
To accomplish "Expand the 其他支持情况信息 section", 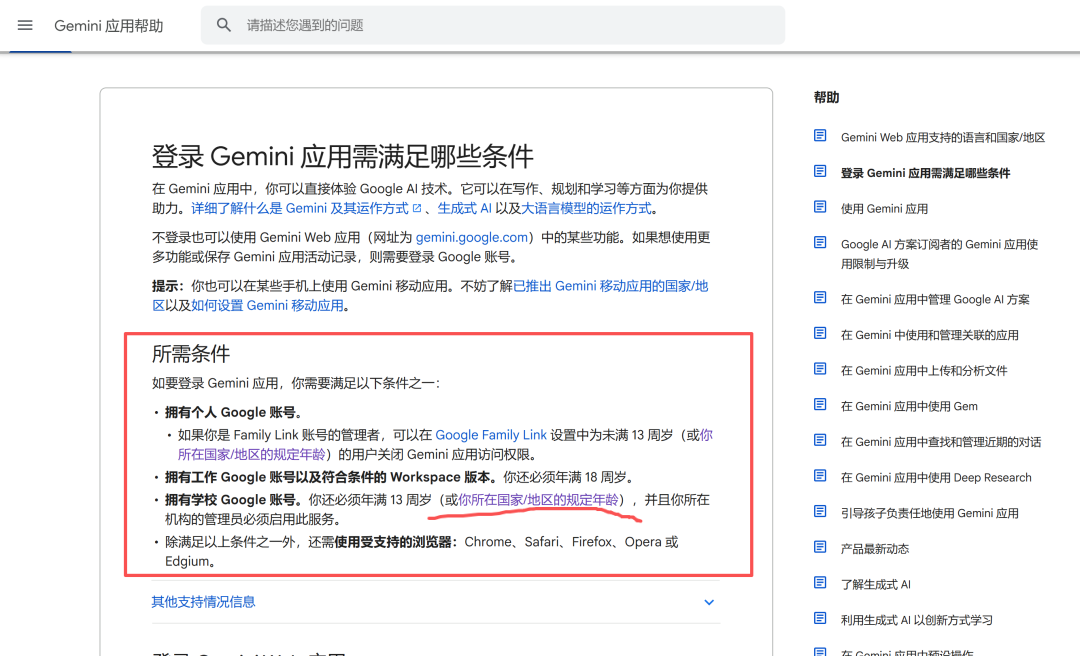I will coord(203,602).
